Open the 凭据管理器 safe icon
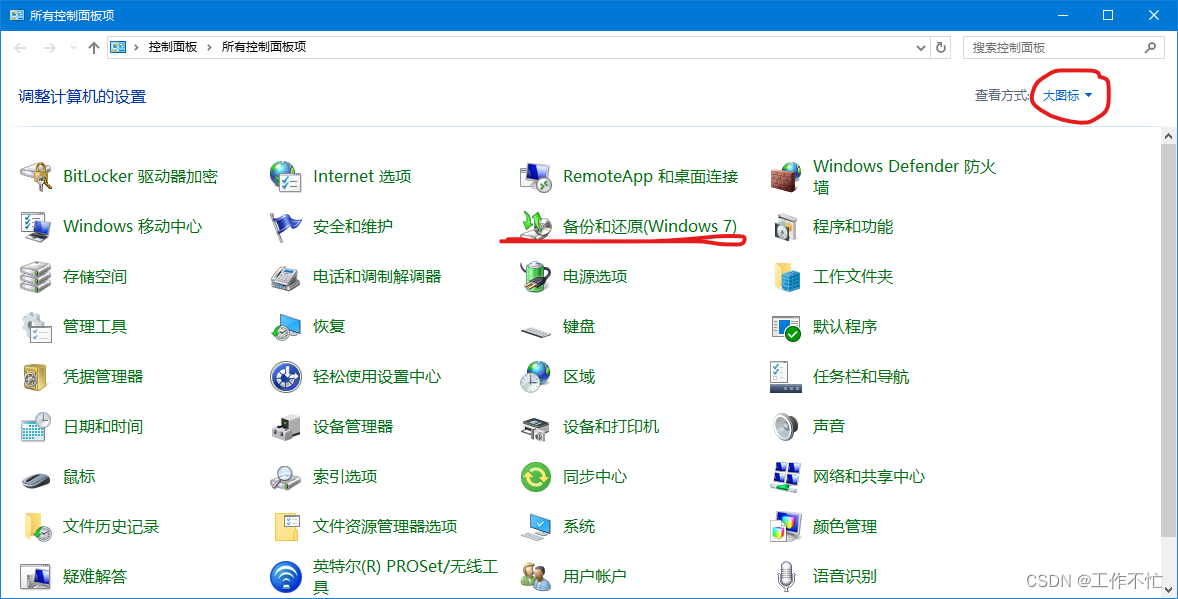 (x=35, y=377)
